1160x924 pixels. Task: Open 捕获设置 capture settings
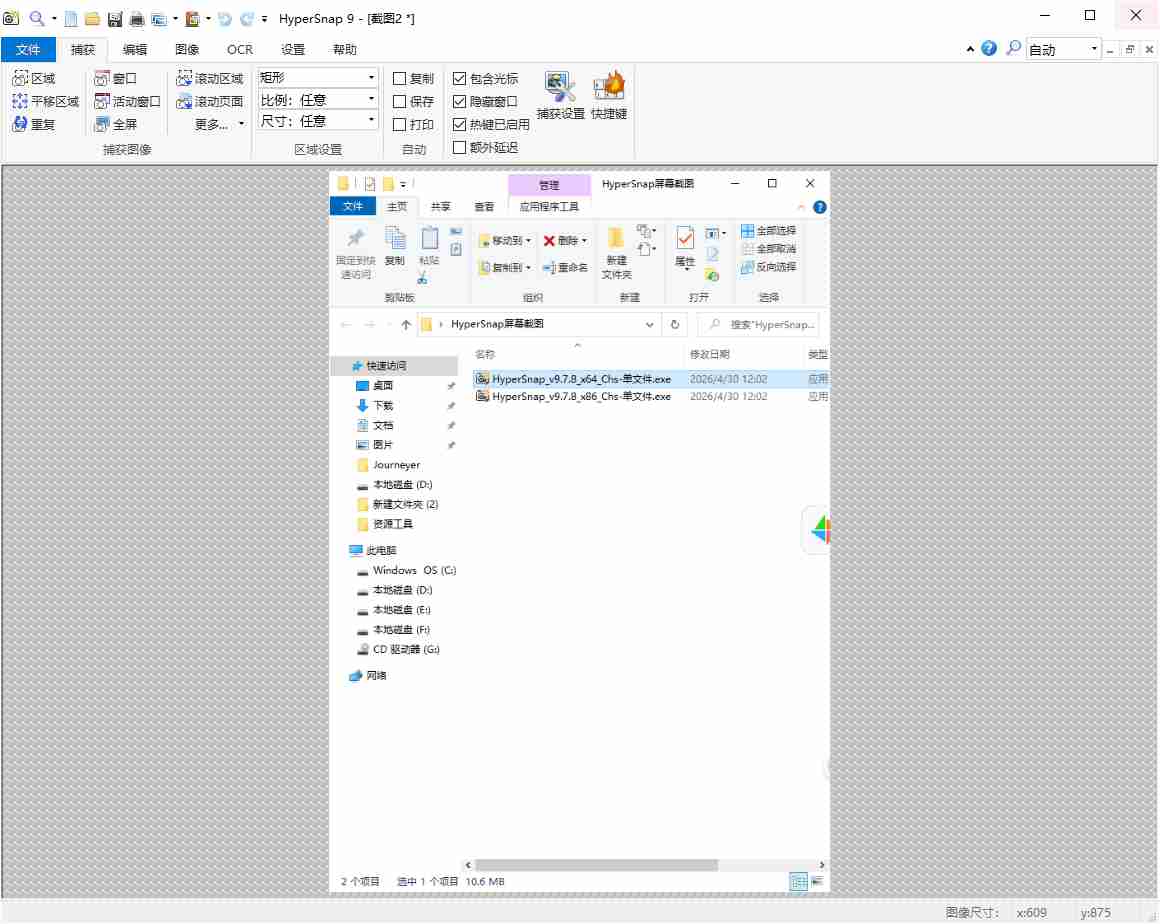click(x=560, y=95)
